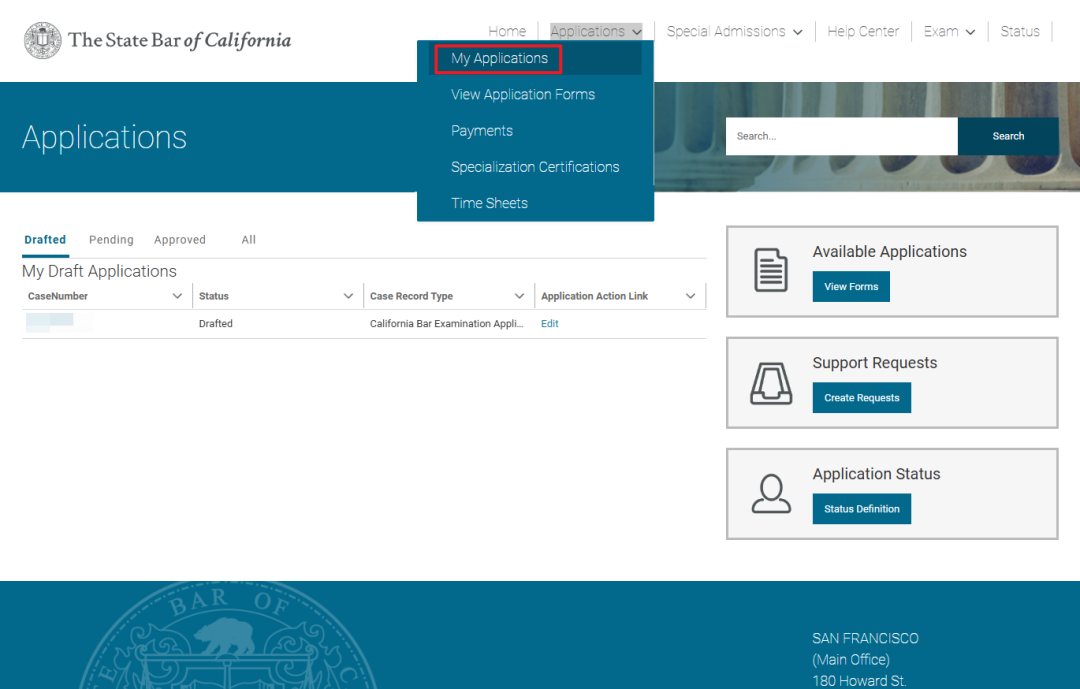
Task: Focus the Search input field
Action: pyautogui.click(x=841, y=136)
